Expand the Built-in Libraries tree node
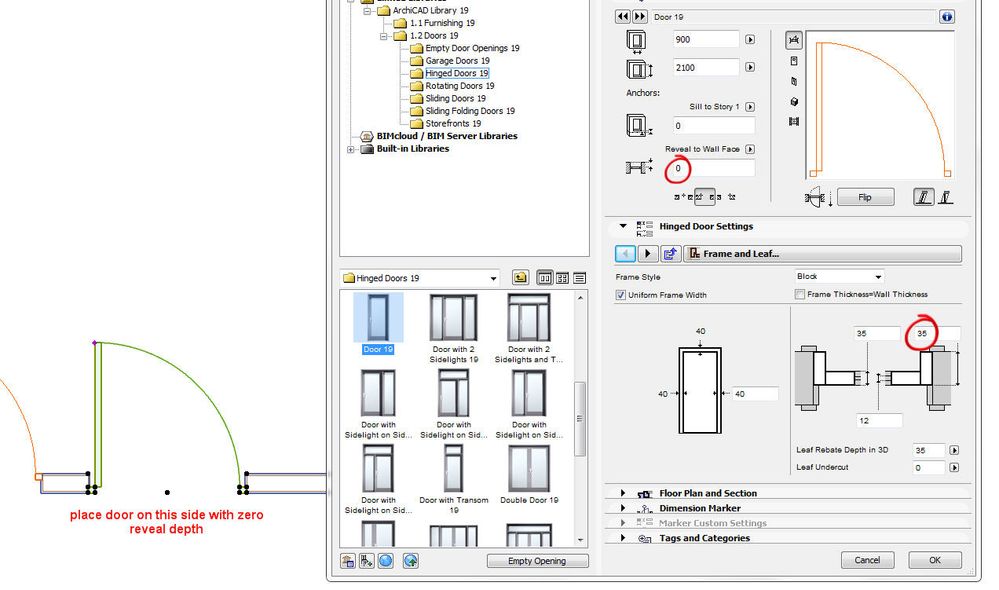Viewport: 999px width, 590px height. (350, 149)
